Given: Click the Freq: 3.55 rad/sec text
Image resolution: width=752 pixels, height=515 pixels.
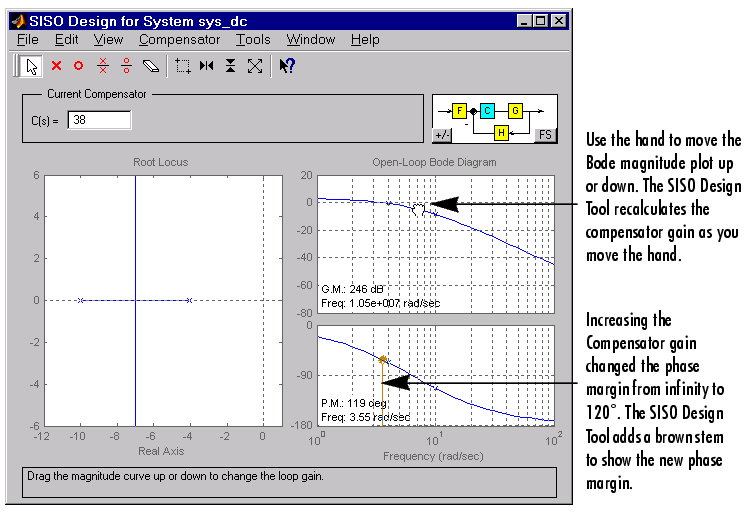Looking at the screenshot, I should [x=365, y=417].
